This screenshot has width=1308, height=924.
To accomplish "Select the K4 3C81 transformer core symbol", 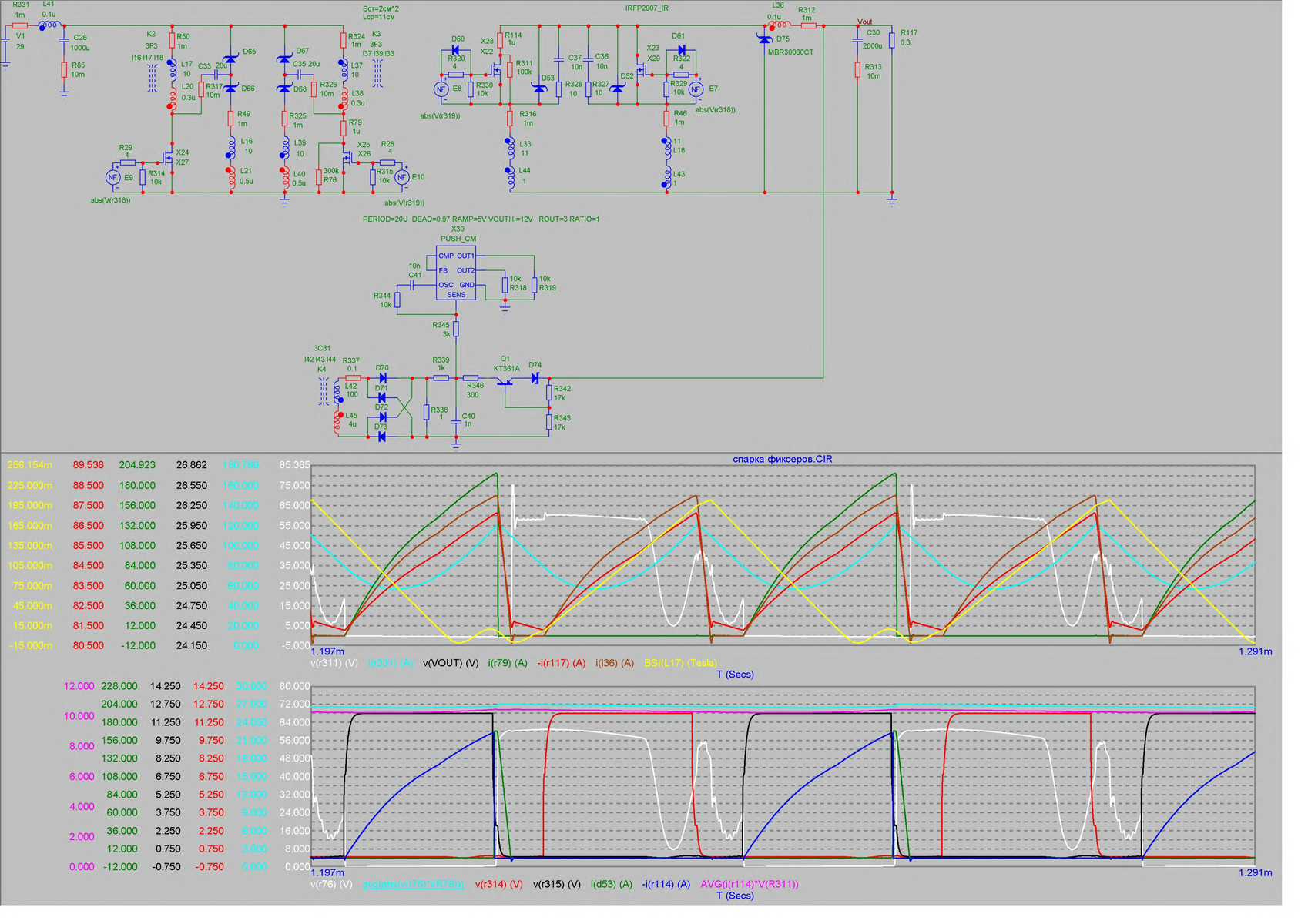I will click(324, 390).
